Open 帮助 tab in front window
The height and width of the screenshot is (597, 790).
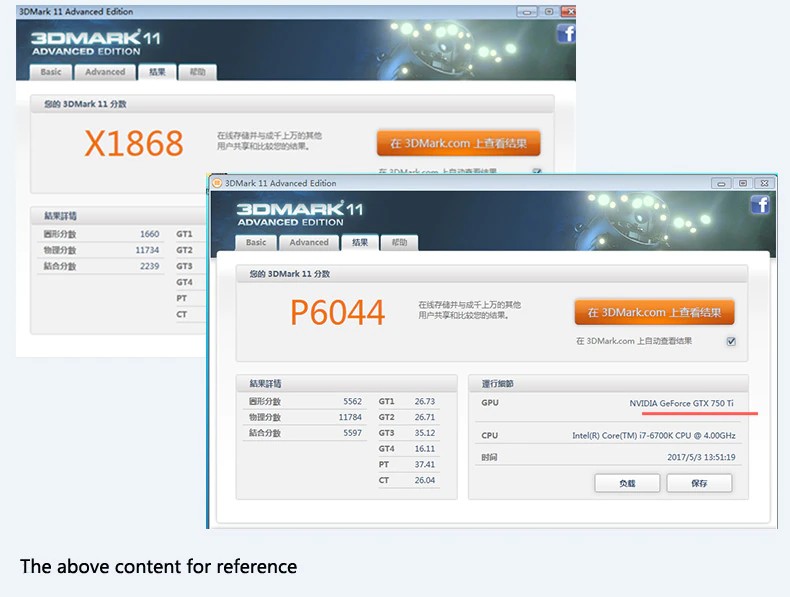(x=399, y=242)
